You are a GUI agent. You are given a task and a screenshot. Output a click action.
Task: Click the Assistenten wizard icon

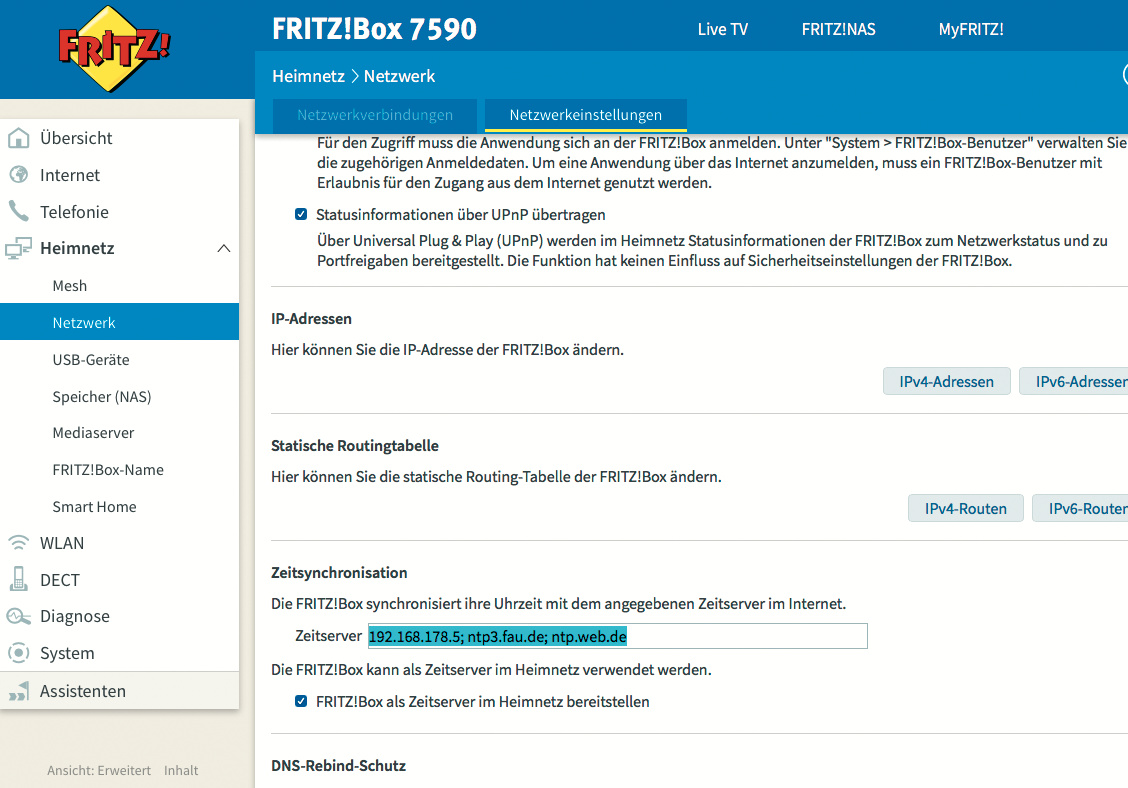(19, 691)
